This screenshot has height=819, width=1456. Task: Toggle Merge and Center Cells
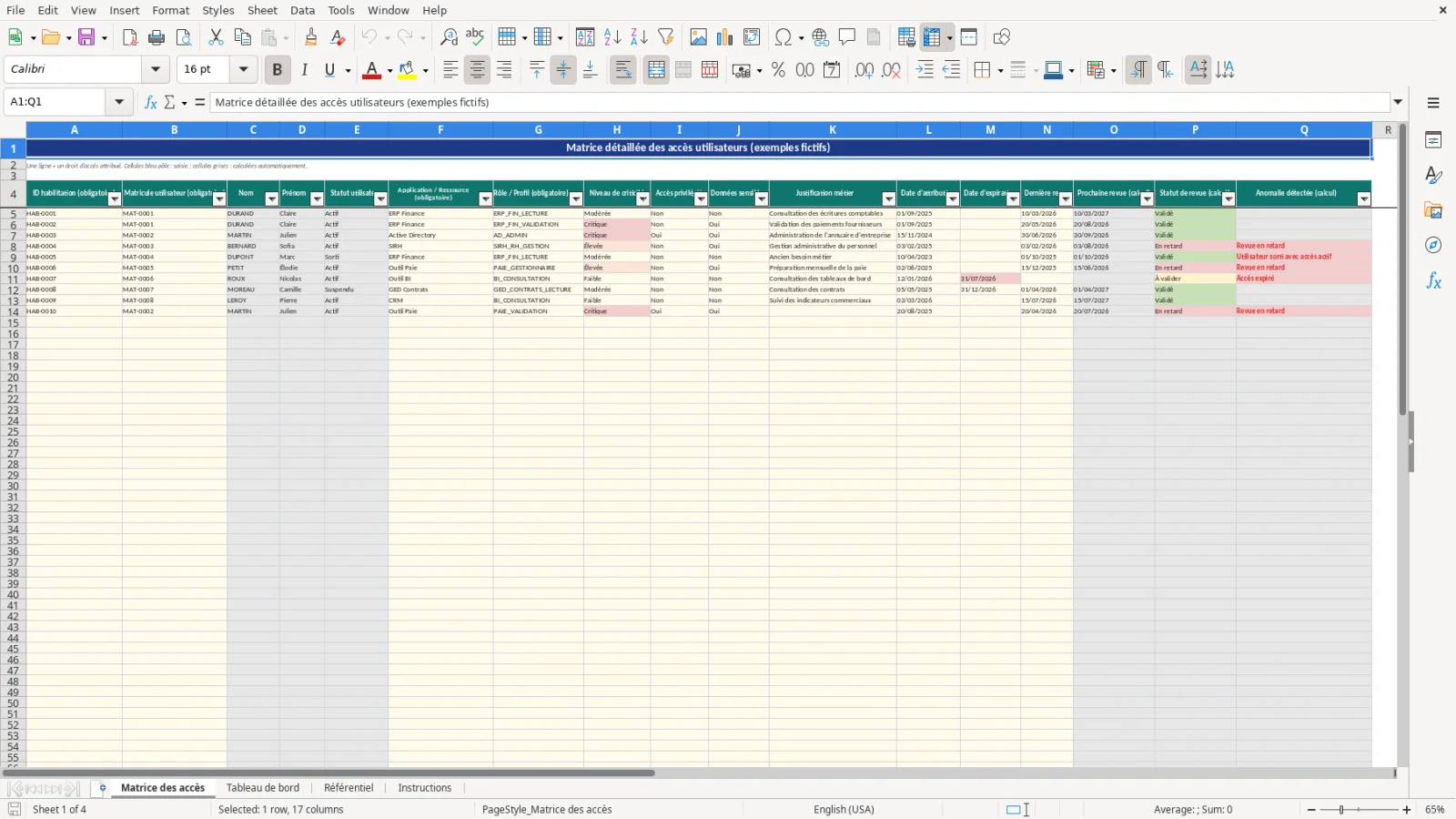pyautogui.click(x=656, y=69)
